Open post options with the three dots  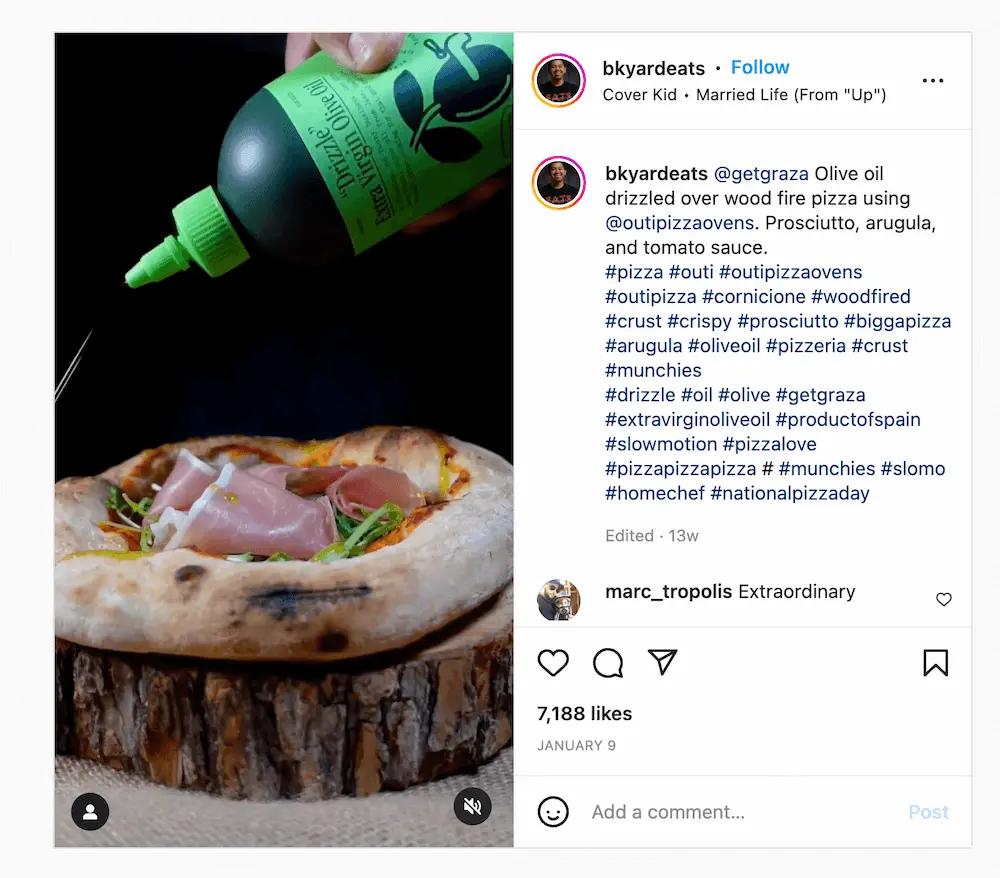pos(933,80)
